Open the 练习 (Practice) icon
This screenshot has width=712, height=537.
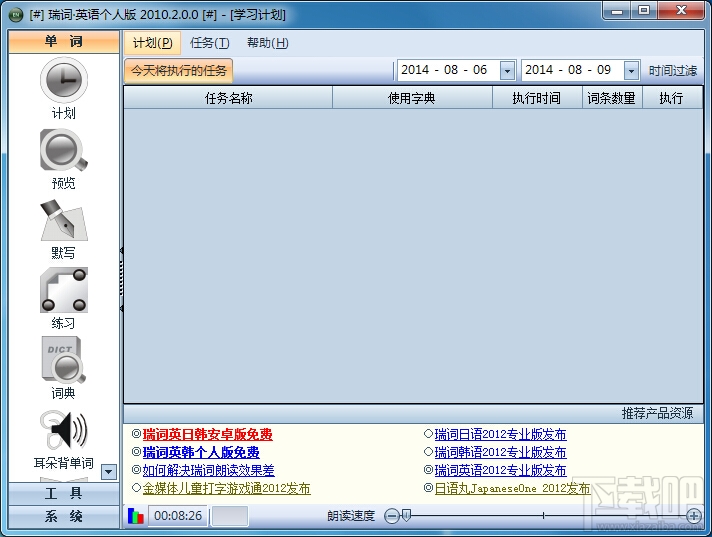pyautogui.click(x=64, y=290)
